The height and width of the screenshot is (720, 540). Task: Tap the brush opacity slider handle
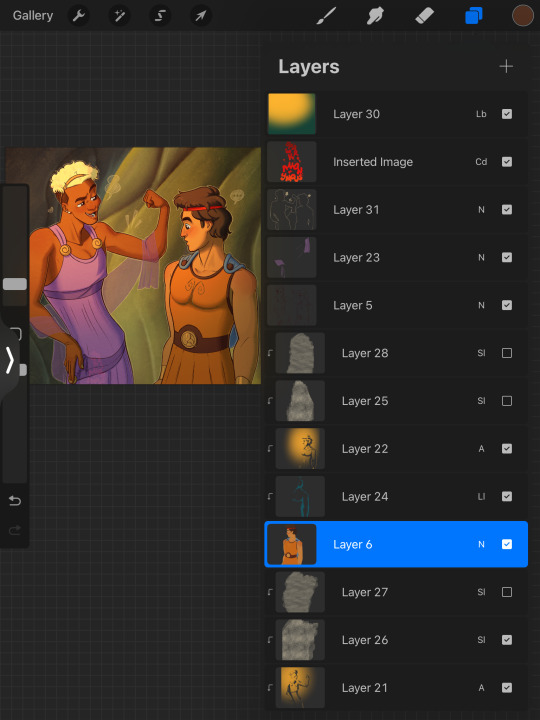22,370
